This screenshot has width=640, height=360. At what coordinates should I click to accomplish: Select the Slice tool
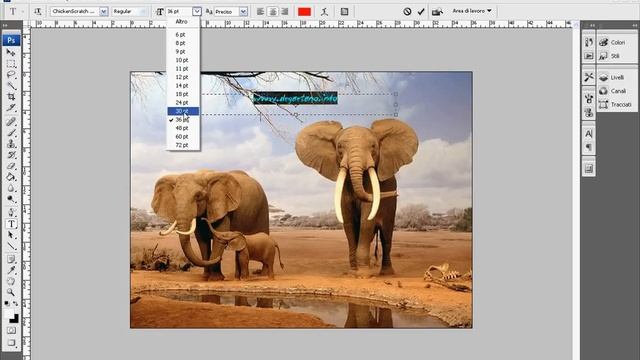click(x=11, y=108)
